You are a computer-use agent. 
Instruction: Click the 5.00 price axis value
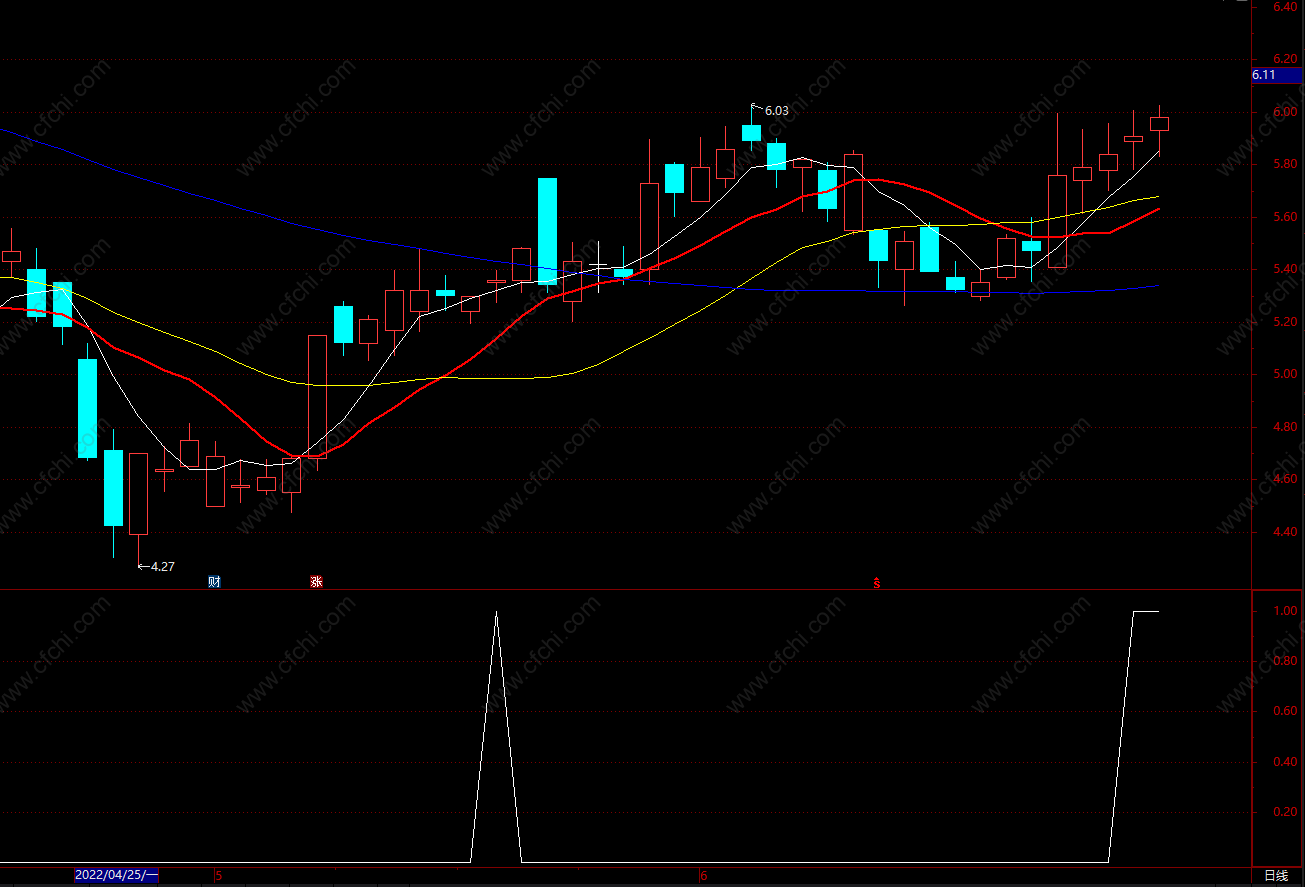point(1285,374)
